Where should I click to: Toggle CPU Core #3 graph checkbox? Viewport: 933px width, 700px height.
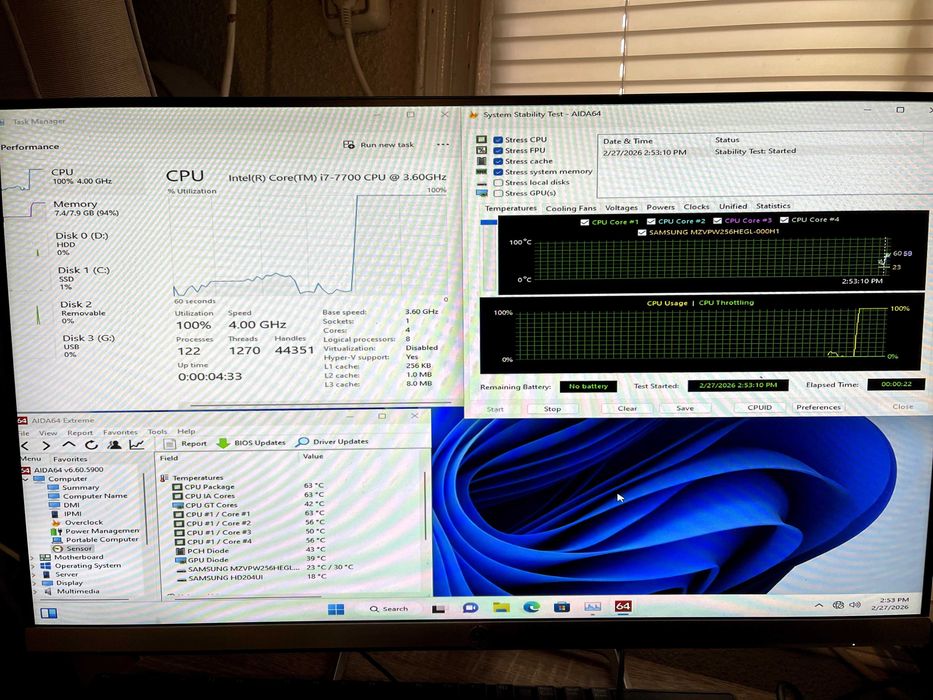(718, 221)
